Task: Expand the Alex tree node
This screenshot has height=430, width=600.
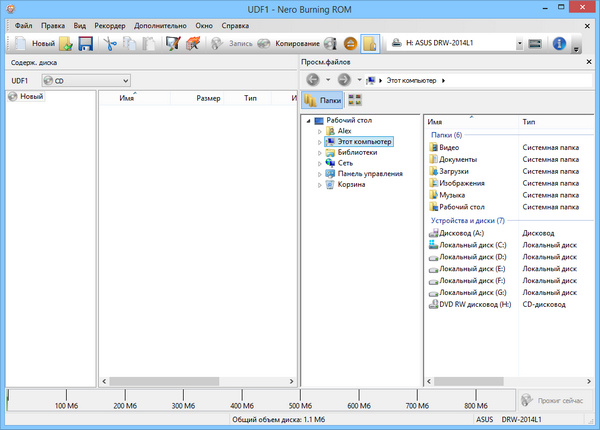Action: [x=319, y=130]
